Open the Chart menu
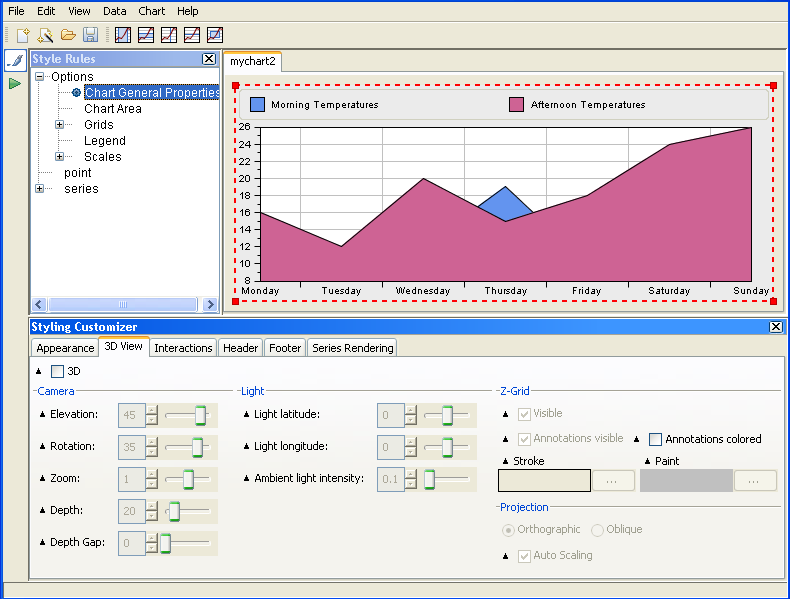This screenshot has height=599, width=790. (152, 11)
